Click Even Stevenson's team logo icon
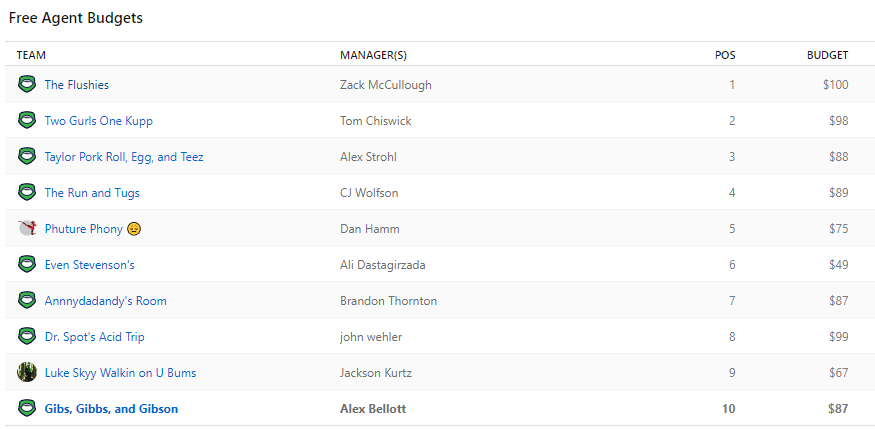 27,265
